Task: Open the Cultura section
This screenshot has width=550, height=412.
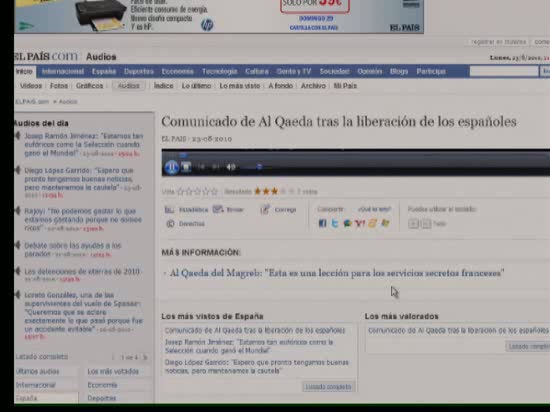Action: click(x=257, y=72)
